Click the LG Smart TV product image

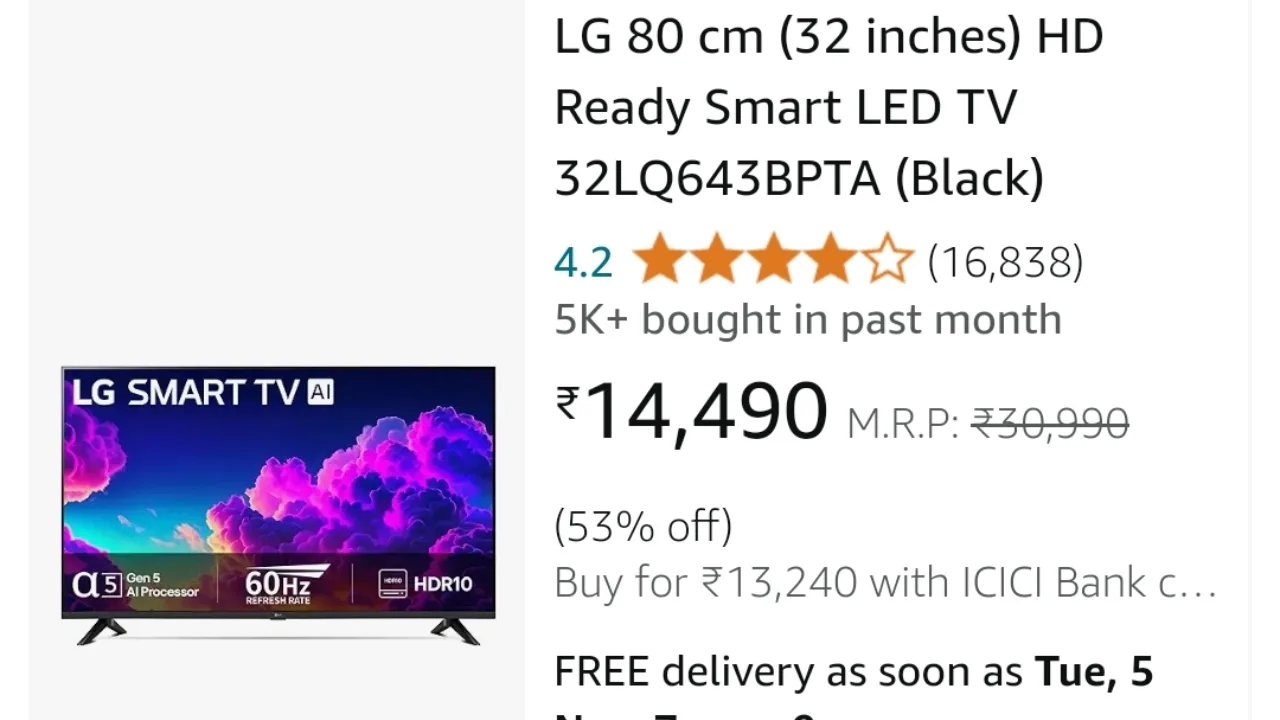(278, 506)
